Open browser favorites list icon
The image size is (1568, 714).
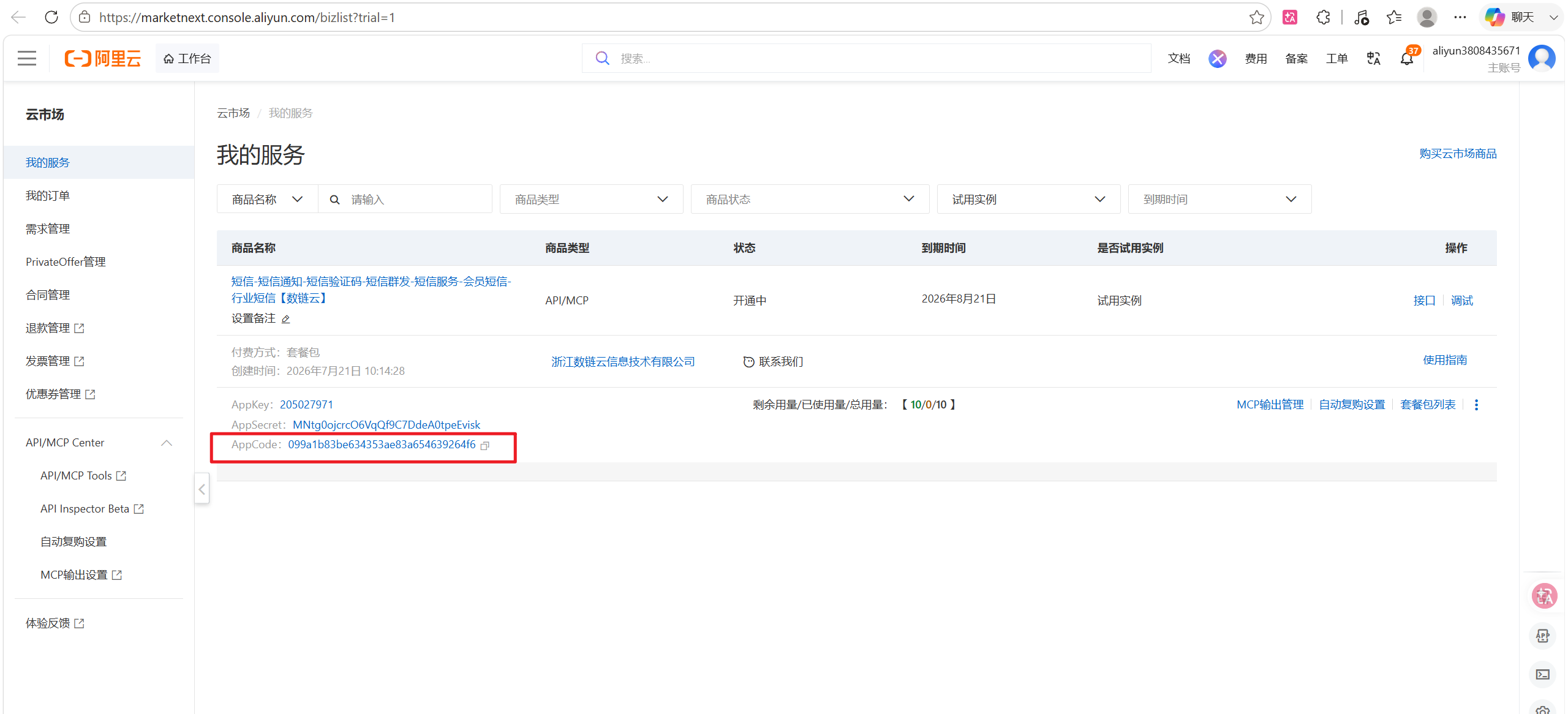(x=1394, y=17)
